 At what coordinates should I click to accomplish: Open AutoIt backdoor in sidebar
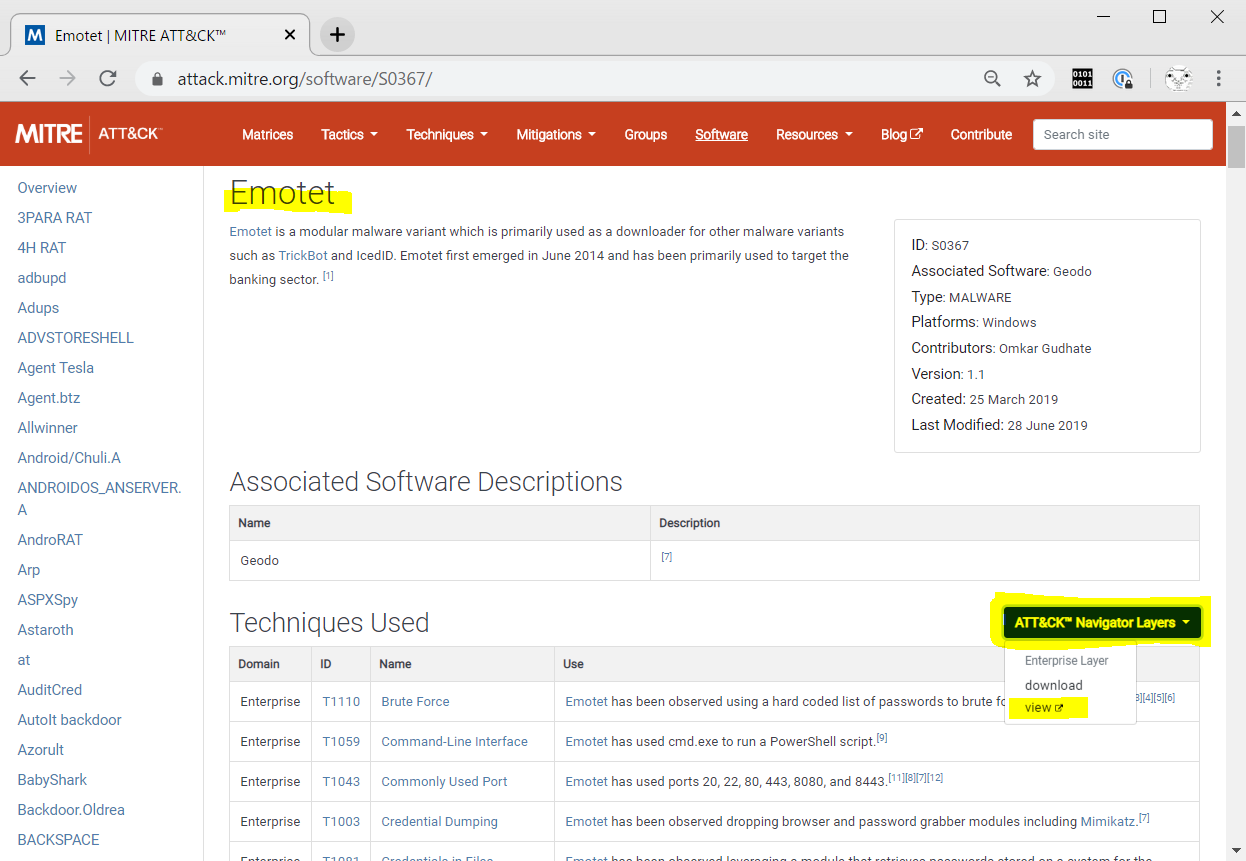coord(70,720)
